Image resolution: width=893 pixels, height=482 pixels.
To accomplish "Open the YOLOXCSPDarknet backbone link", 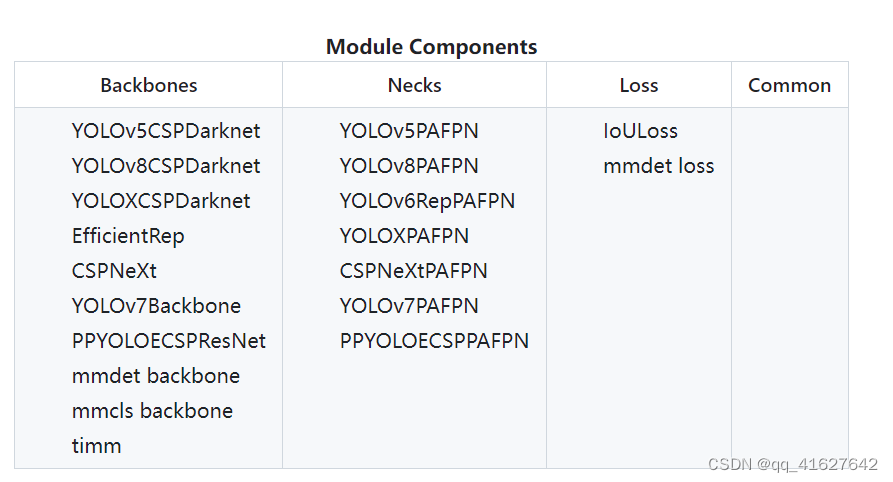I will point(161,201).
